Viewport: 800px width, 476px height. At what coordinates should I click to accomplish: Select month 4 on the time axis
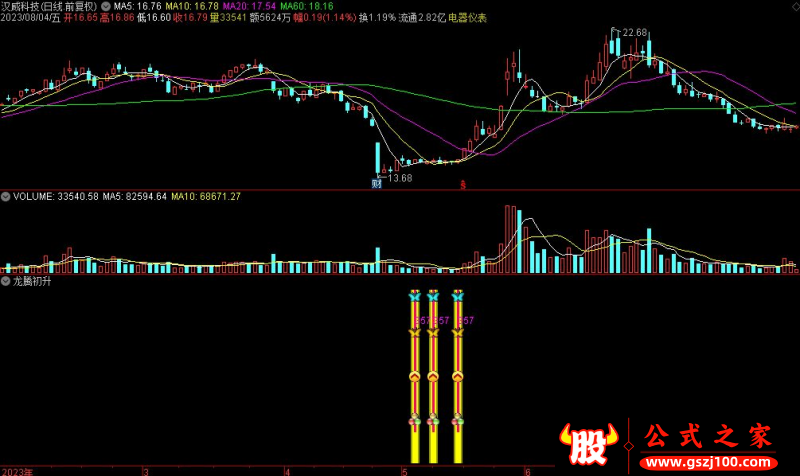click(x=287, y=471)
